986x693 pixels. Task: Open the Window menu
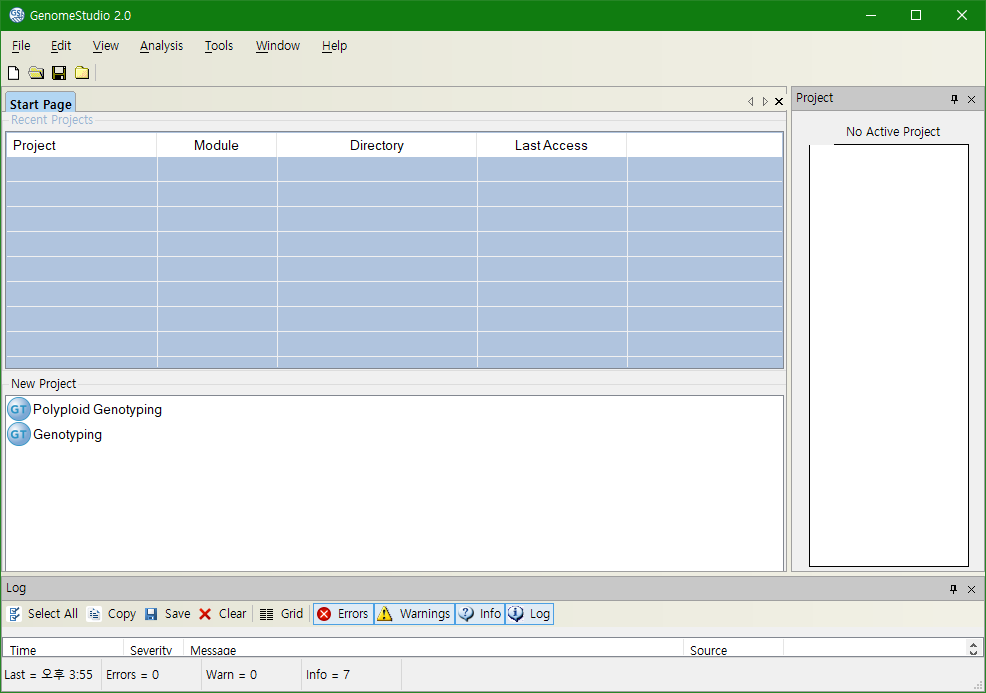278,46
